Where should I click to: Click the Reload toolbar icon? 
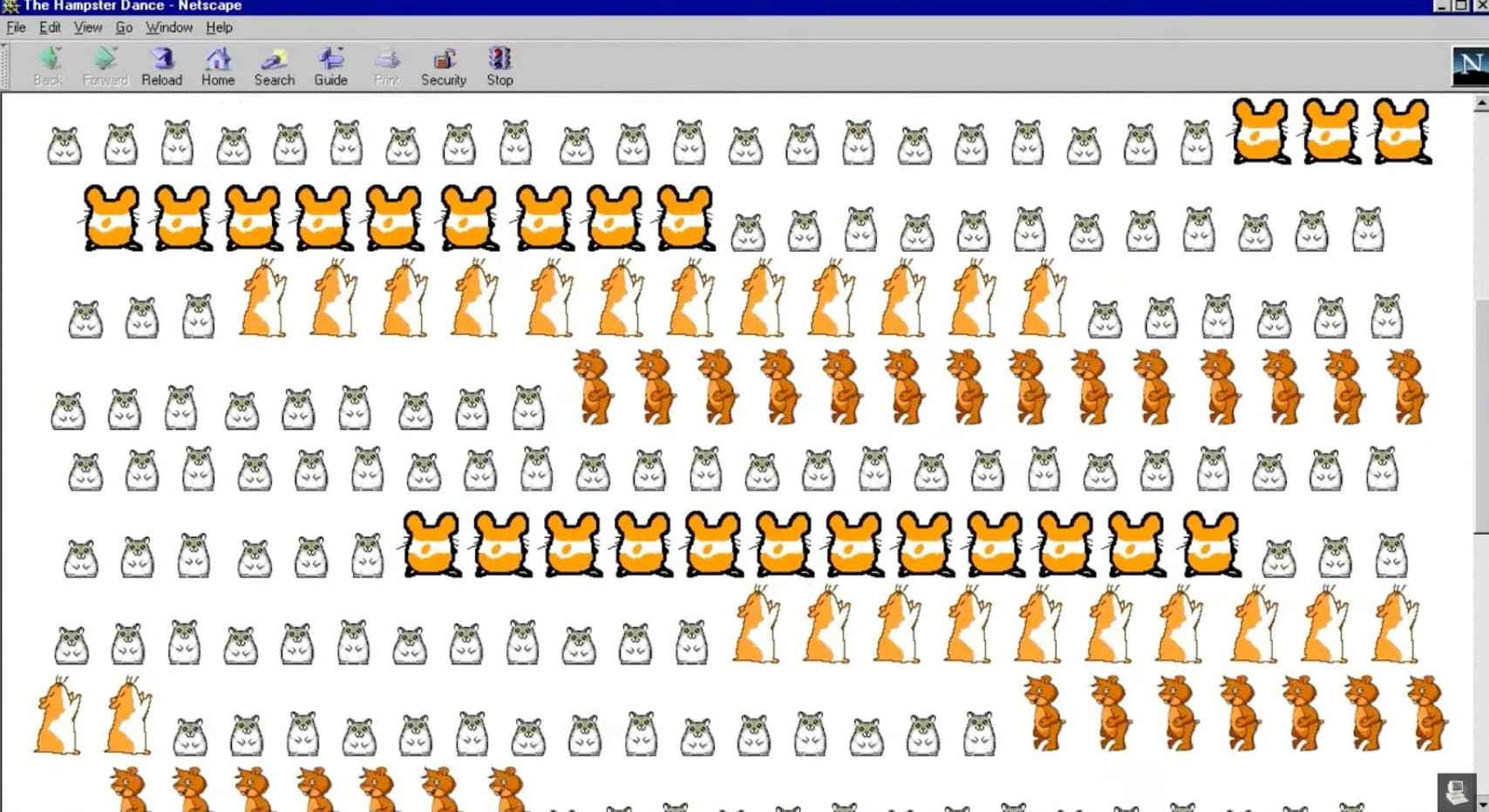[161, 60]
